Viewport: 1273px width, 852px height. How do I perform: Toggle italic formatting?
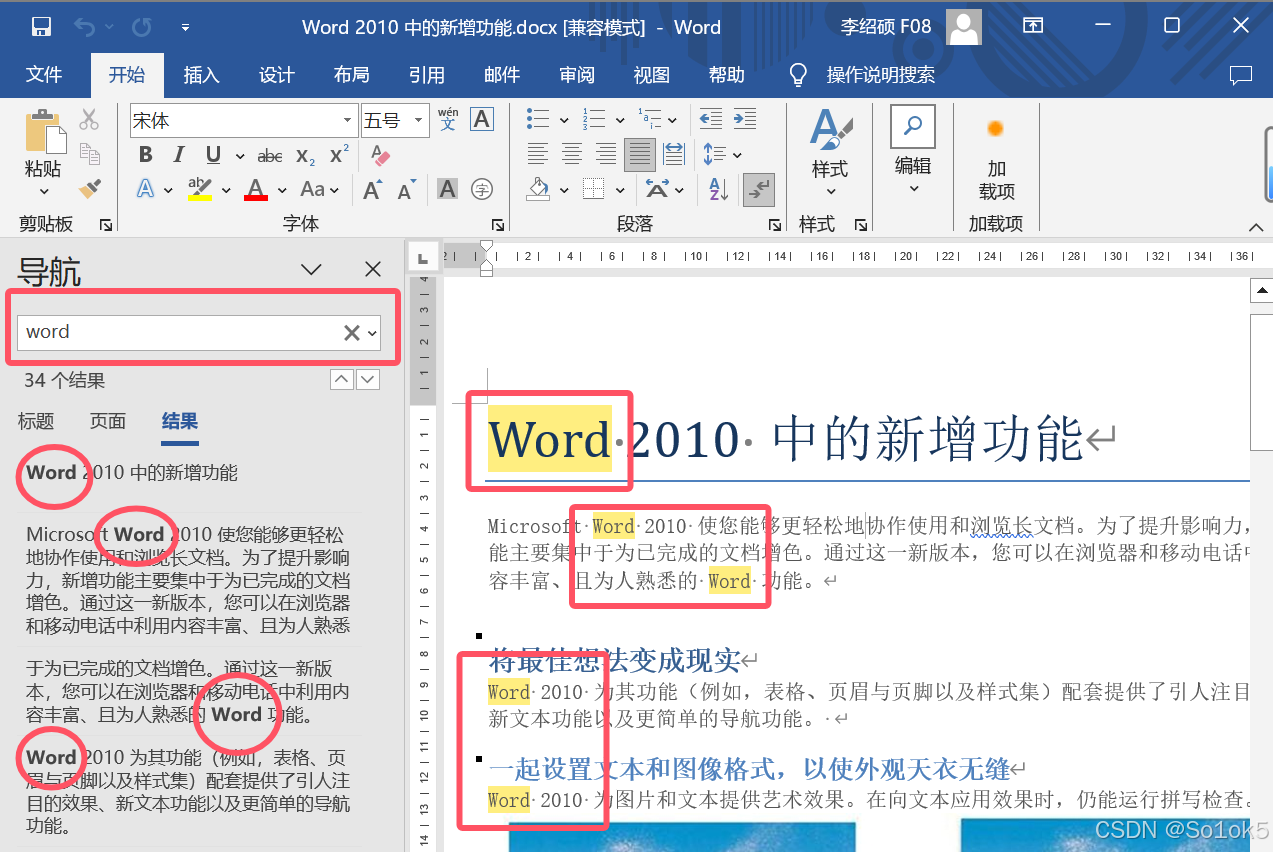click(179, 155)
